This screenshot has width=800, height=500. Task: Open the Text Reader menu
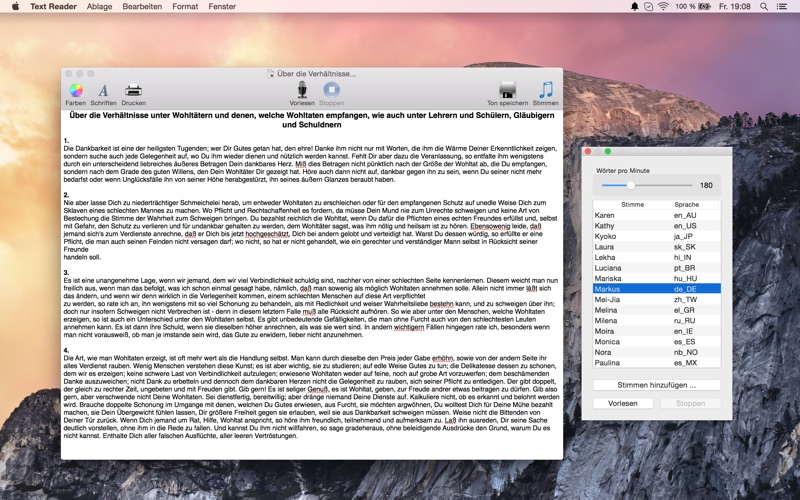click(53, 6)
